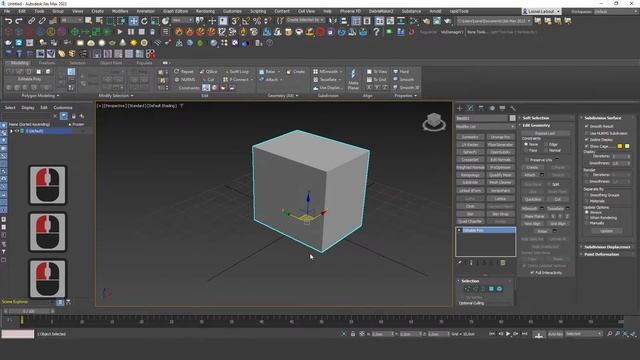
Task: Click the Pin Stack icon
Action: (x=460, y=263)
